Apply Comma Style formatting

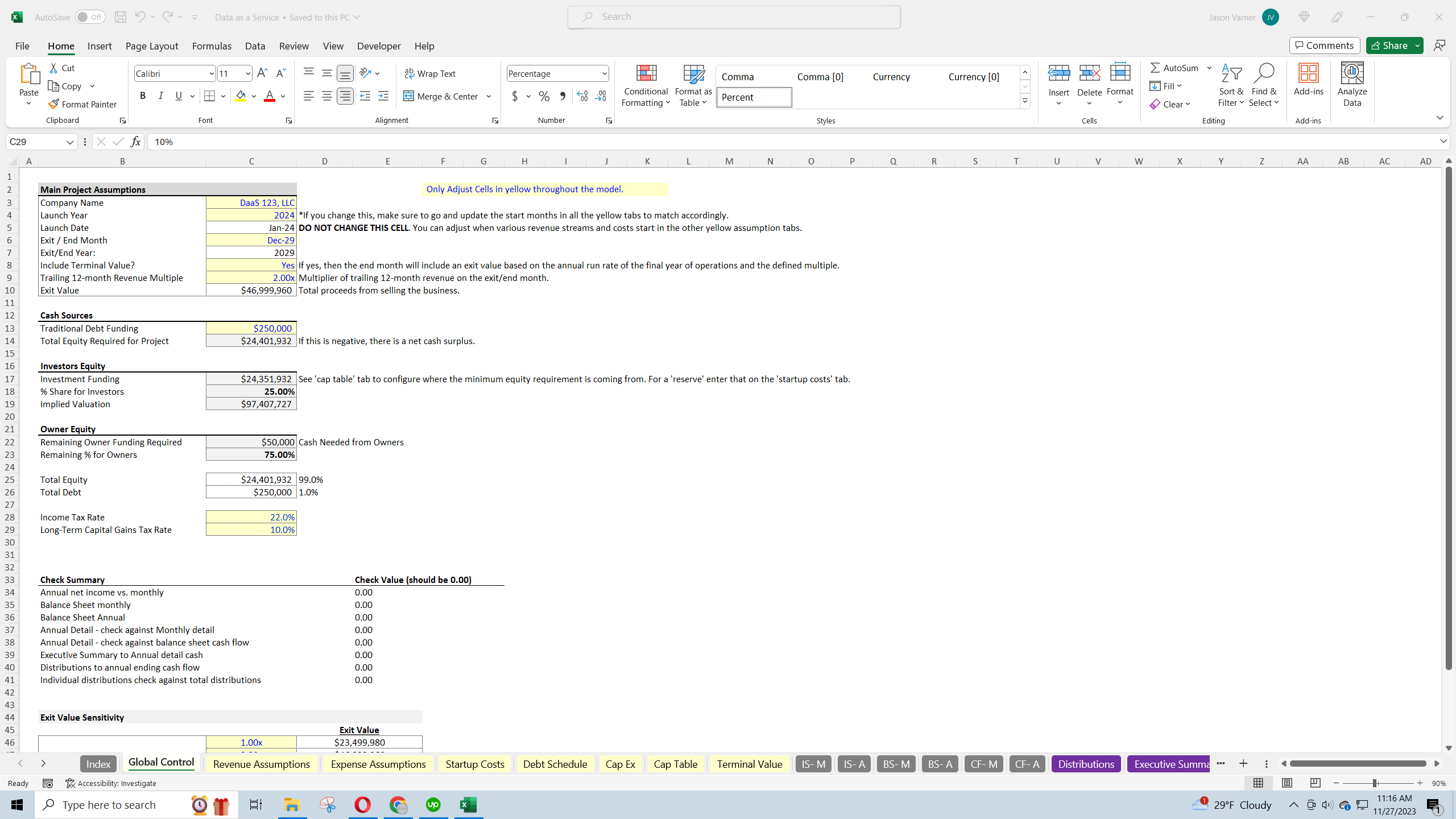pyautogui.click(x=562, y=96)
